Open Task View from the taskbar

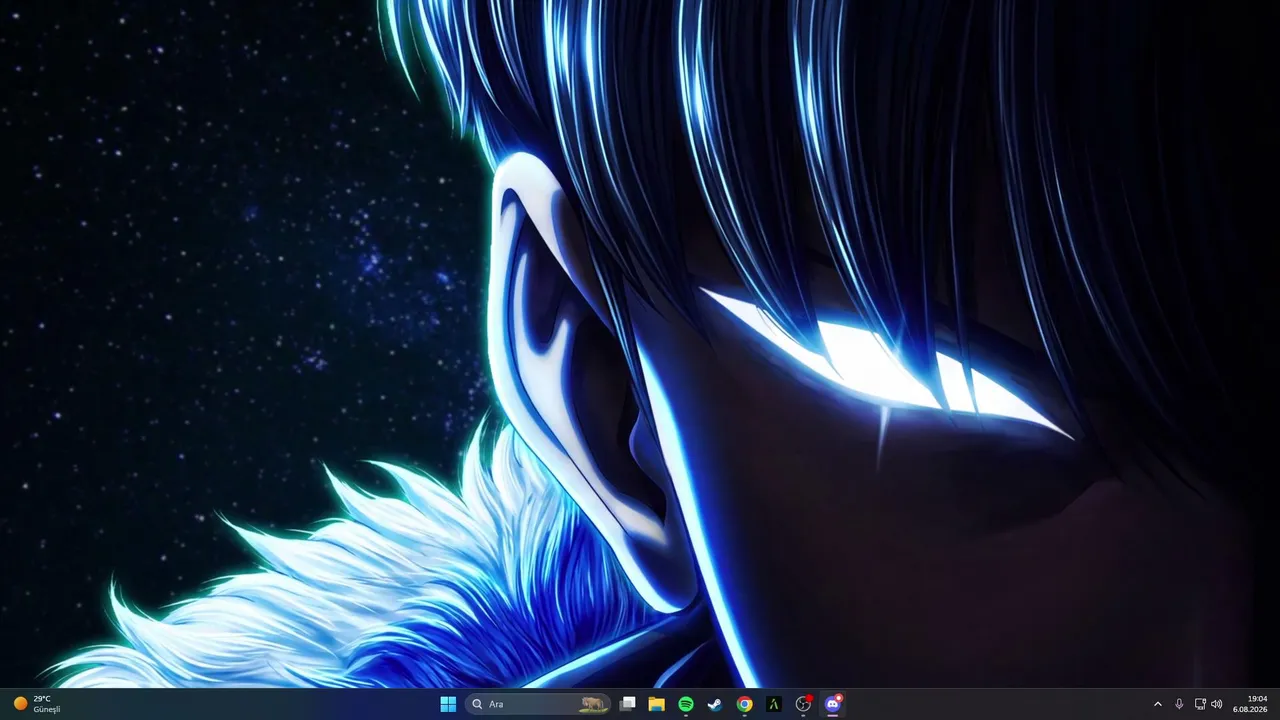(627, 704)
